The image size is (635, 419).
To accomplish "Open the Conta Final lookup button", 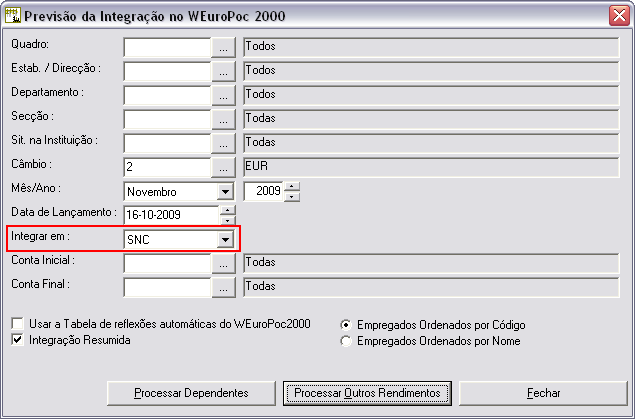I will 224,287.
